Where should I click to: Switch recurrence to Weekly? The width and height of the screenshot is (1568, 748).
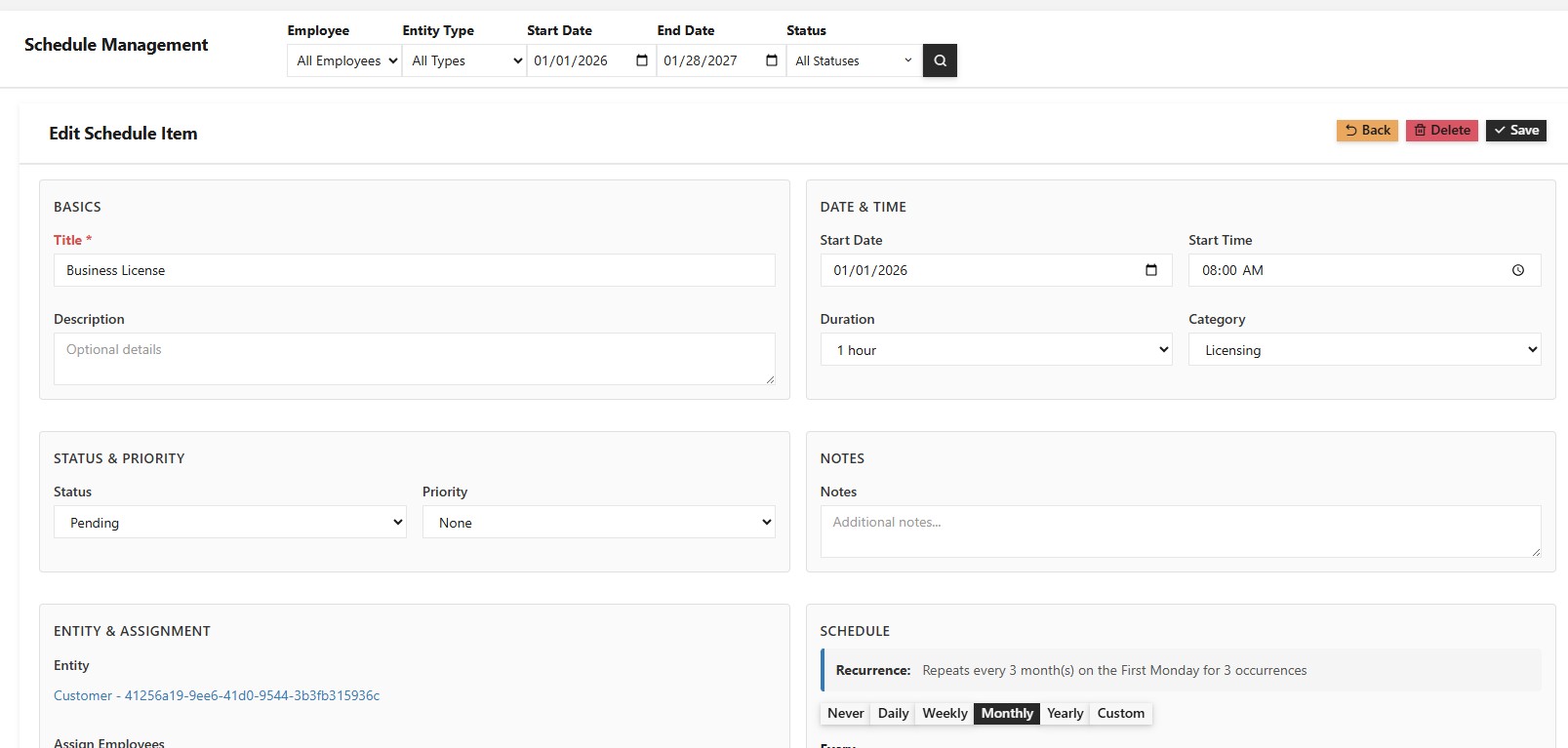click(x=945, y=713)
